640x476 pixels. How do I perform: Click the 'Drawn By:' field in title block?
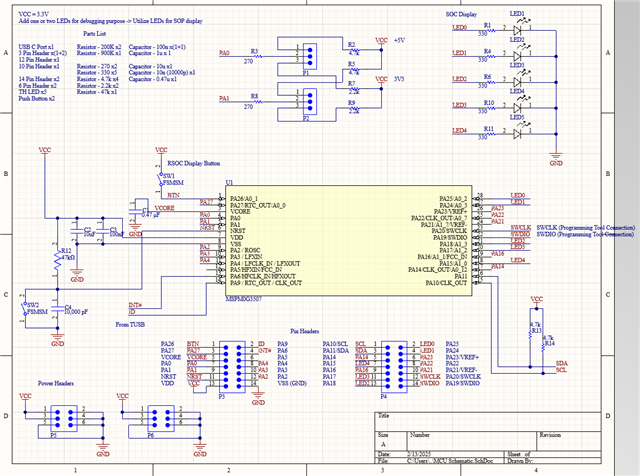point(553,460)
